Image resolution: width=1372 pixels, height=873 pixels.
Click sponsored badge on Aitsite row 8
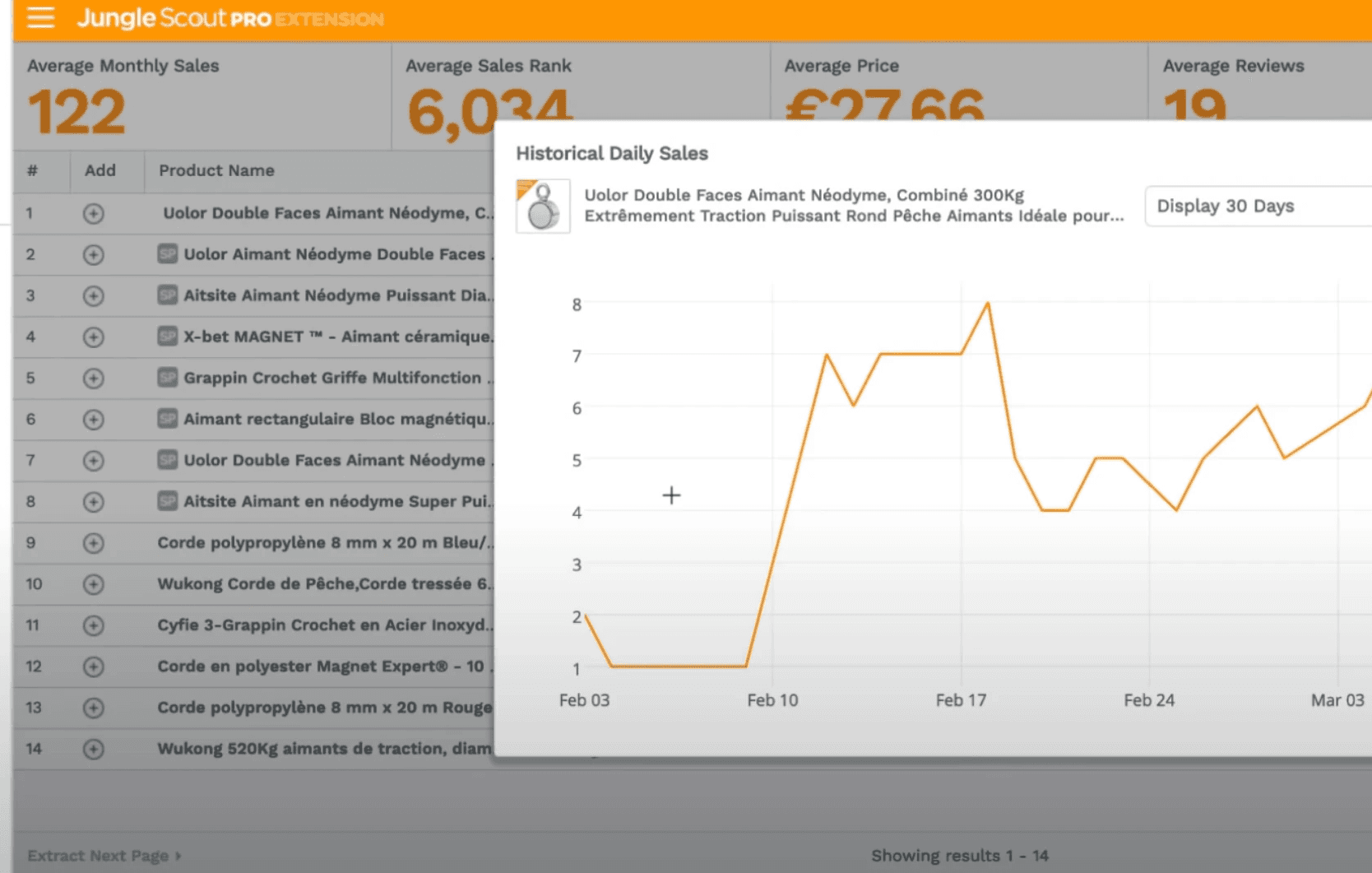click(168, 500)
